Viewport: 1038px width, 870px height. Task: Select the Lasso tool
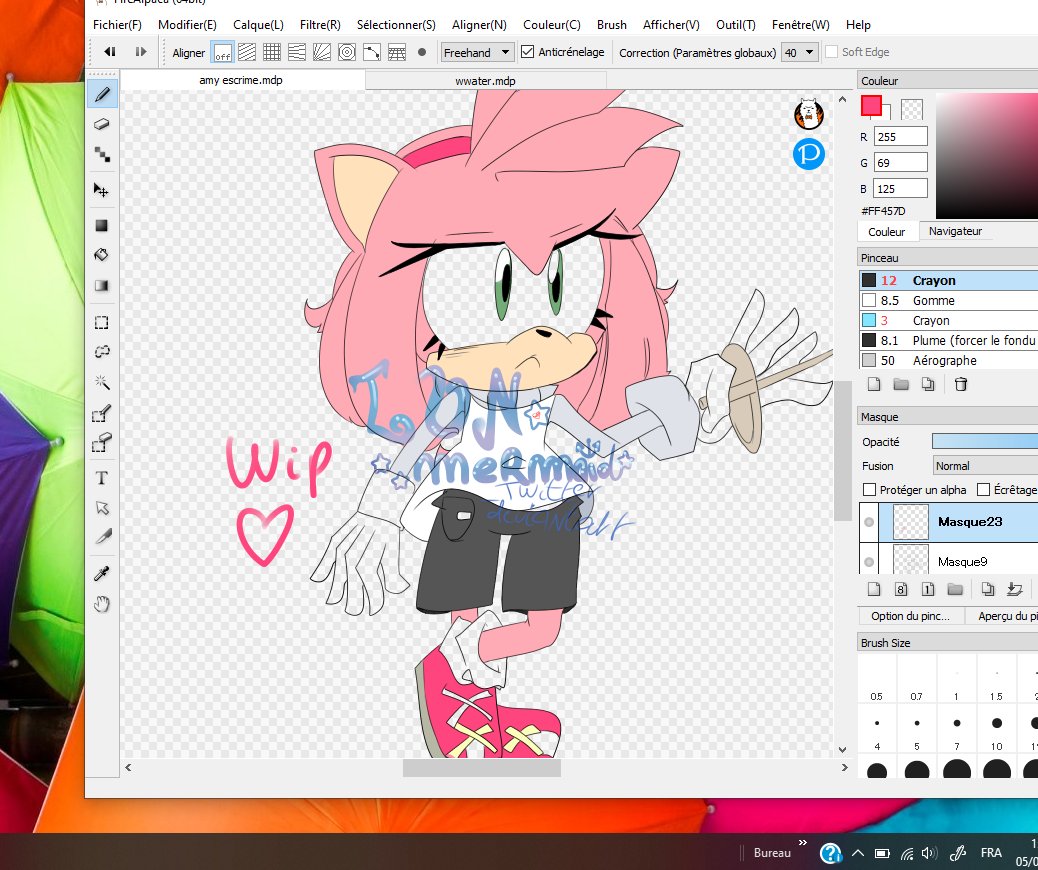coord(102,352)
